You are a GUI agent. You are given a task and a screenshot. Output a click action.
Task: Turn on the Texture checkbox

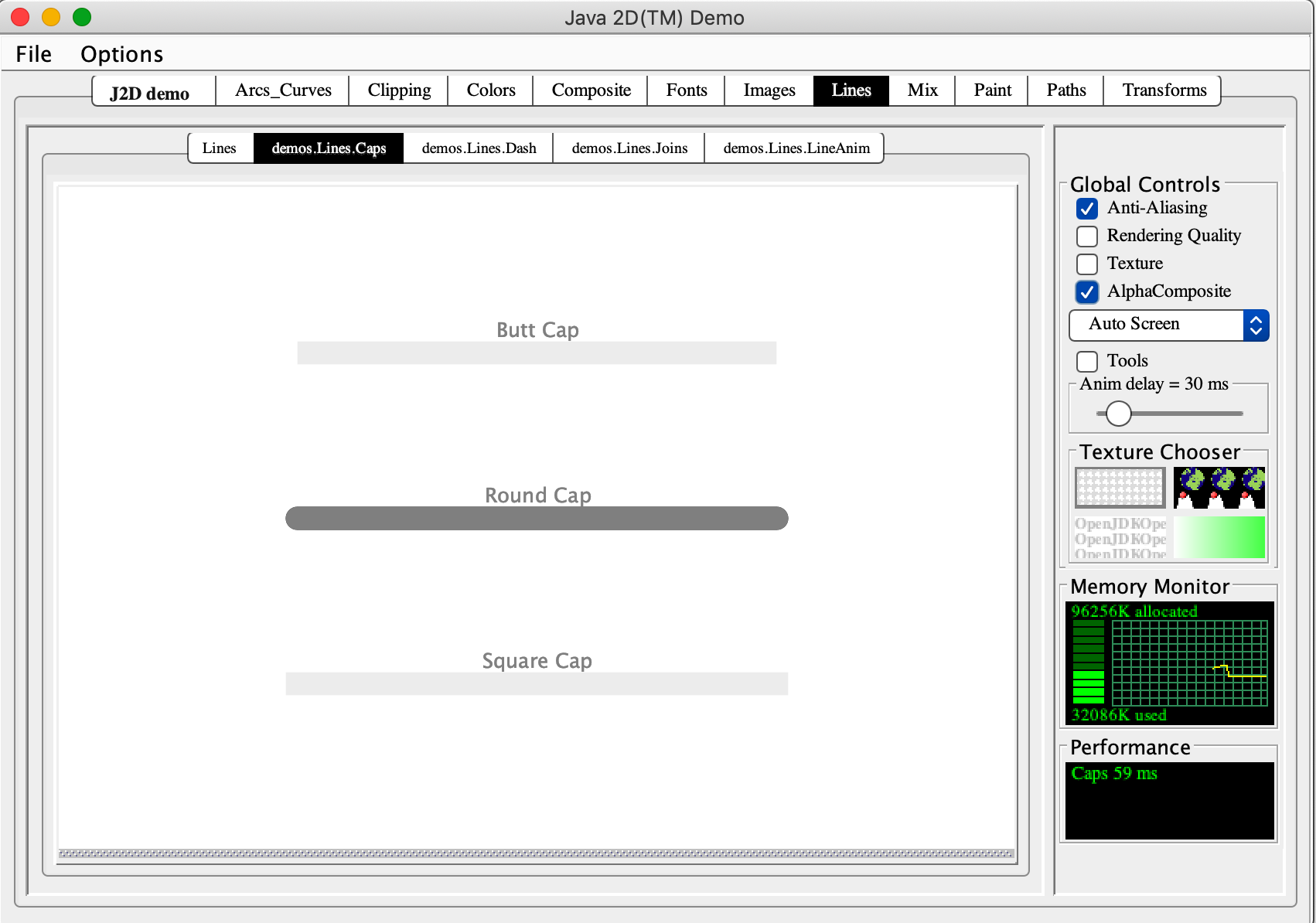[x=1087, y=264]
